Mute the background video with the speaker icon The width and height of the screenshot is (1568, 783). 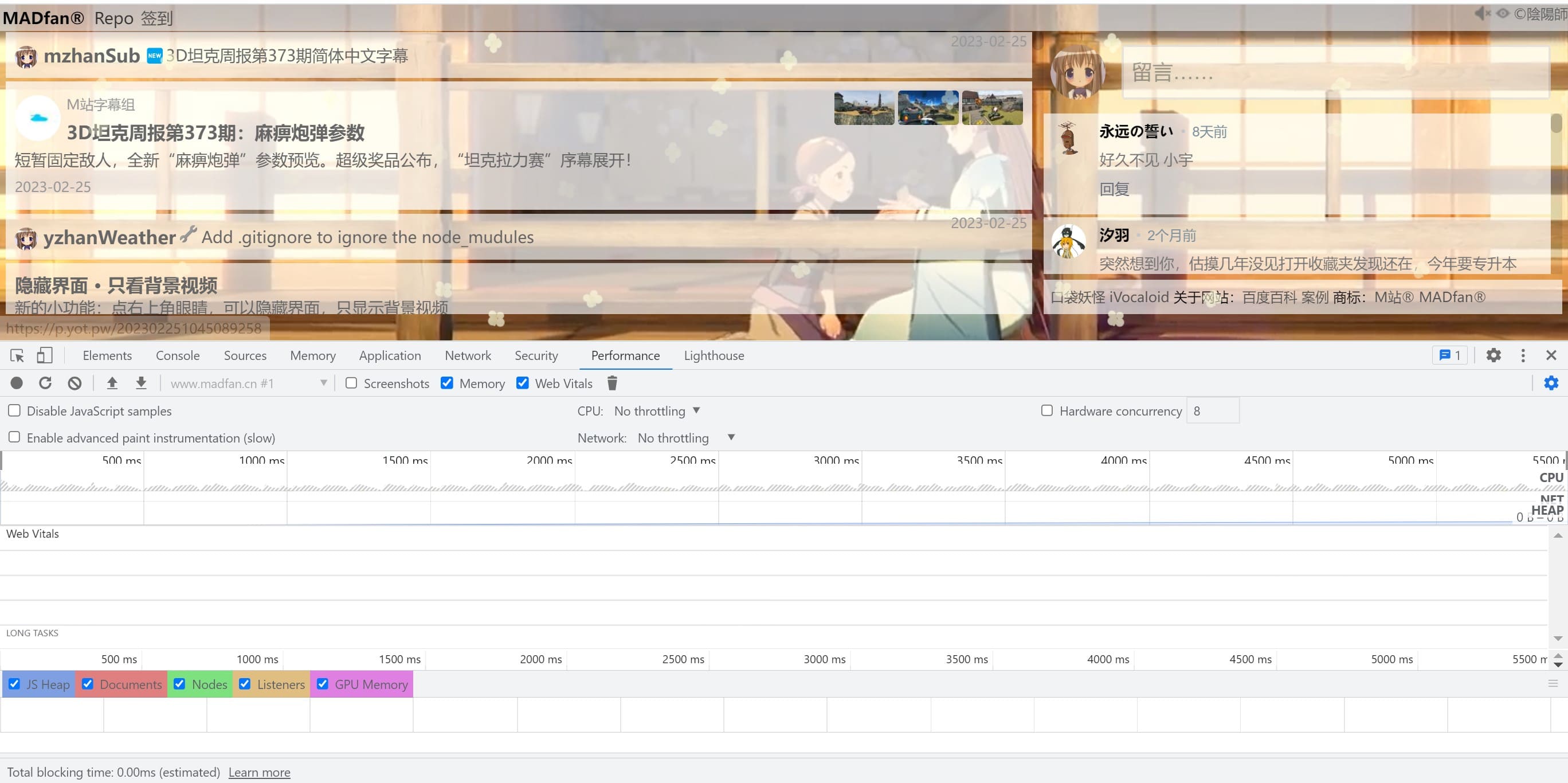click(x=1483, y=13)
